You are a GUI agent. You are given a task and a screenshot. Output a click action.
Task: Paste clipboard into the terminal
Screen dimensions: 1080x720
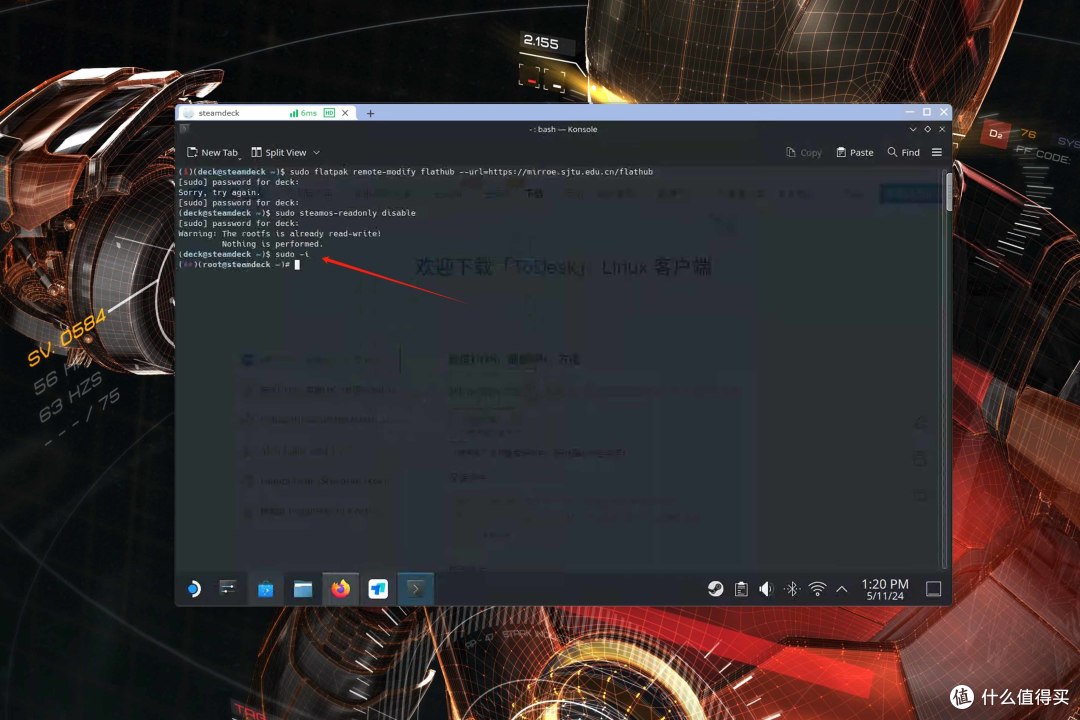[x=855, y=152]
